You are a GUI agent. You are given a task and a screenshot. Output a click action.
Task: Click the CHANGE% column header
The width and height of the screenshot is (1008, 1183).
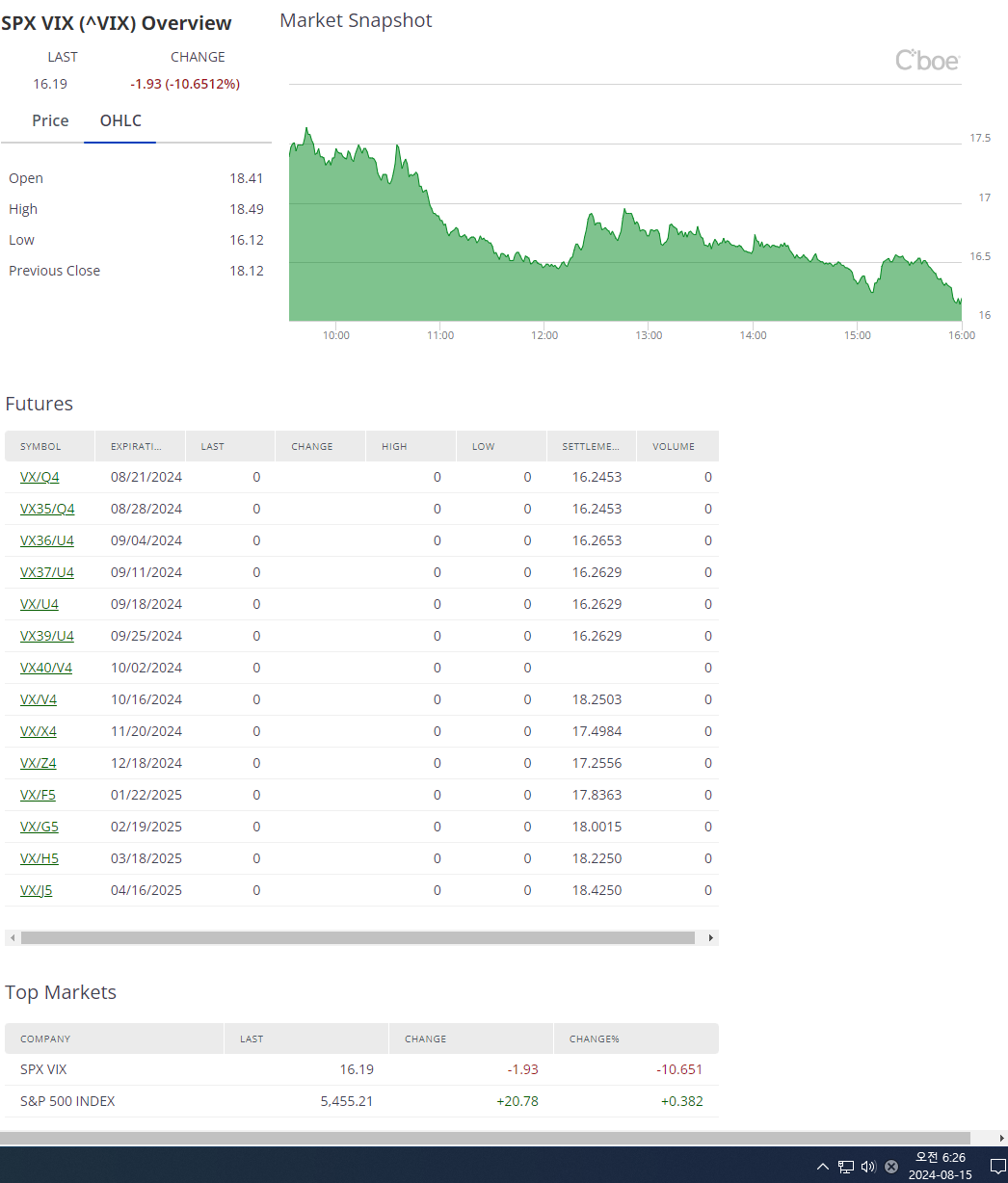pyautogui.click(x=636, y=1038)
